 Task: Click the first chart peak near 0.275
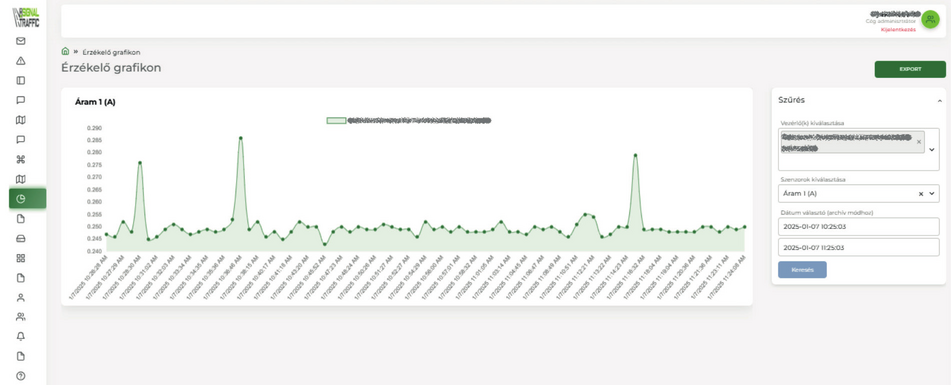140,162
